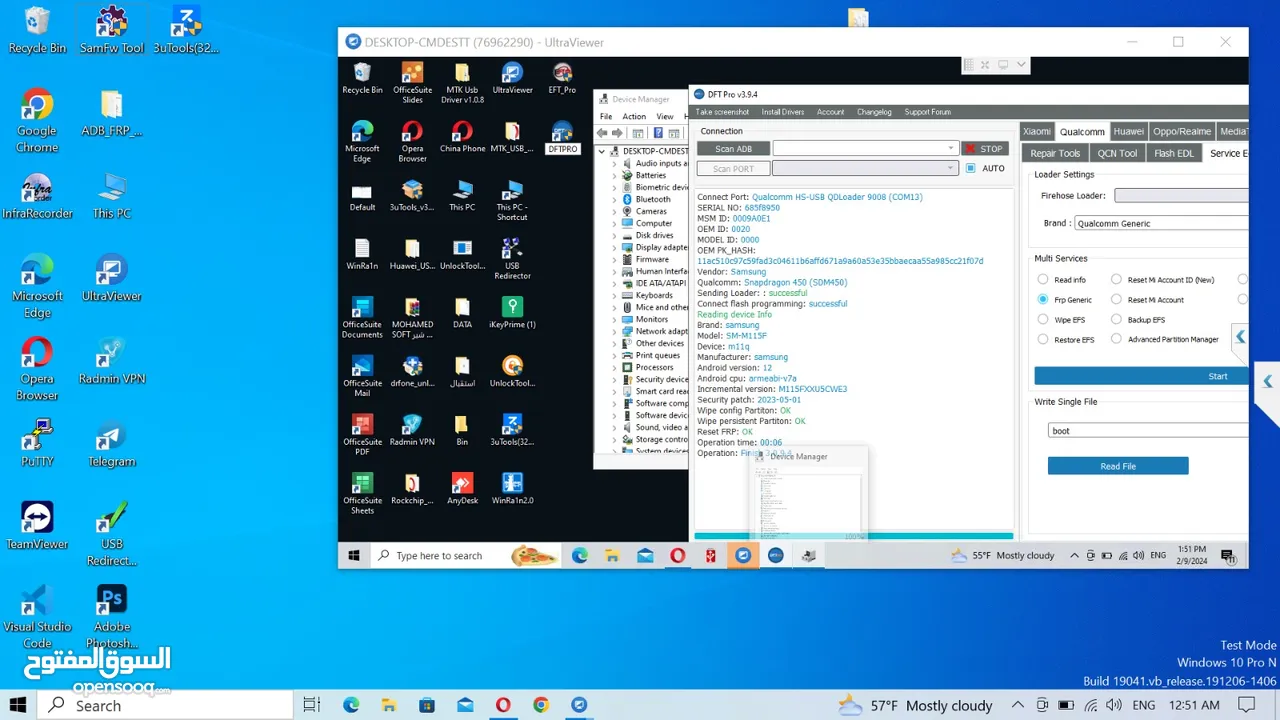Open the boot partition dropdown

click(x=1148, y=430)
